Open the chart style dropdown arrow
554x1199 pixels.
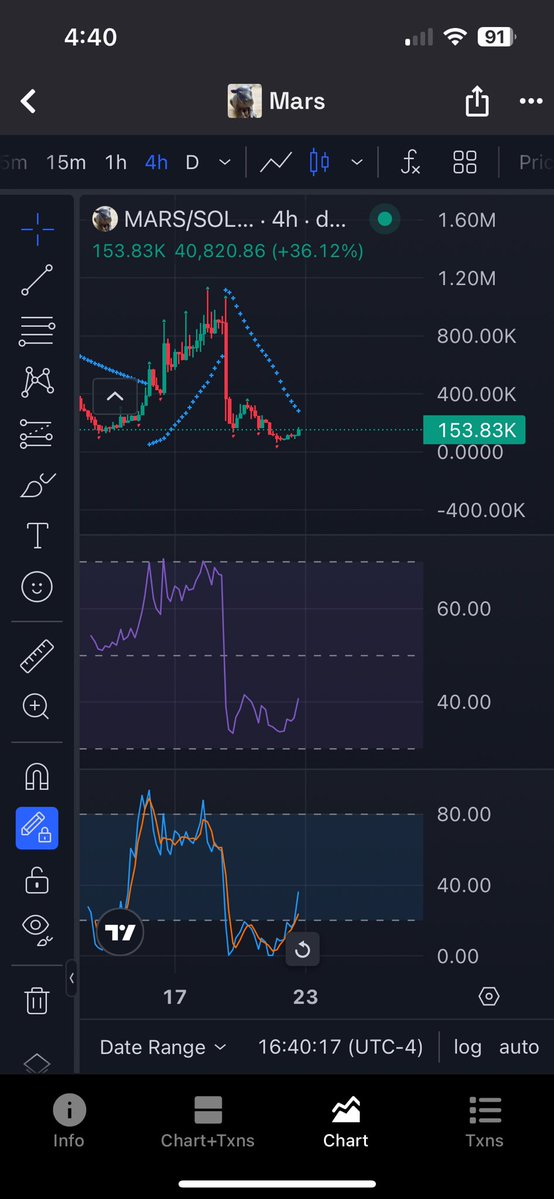click(x=357, y=162)
